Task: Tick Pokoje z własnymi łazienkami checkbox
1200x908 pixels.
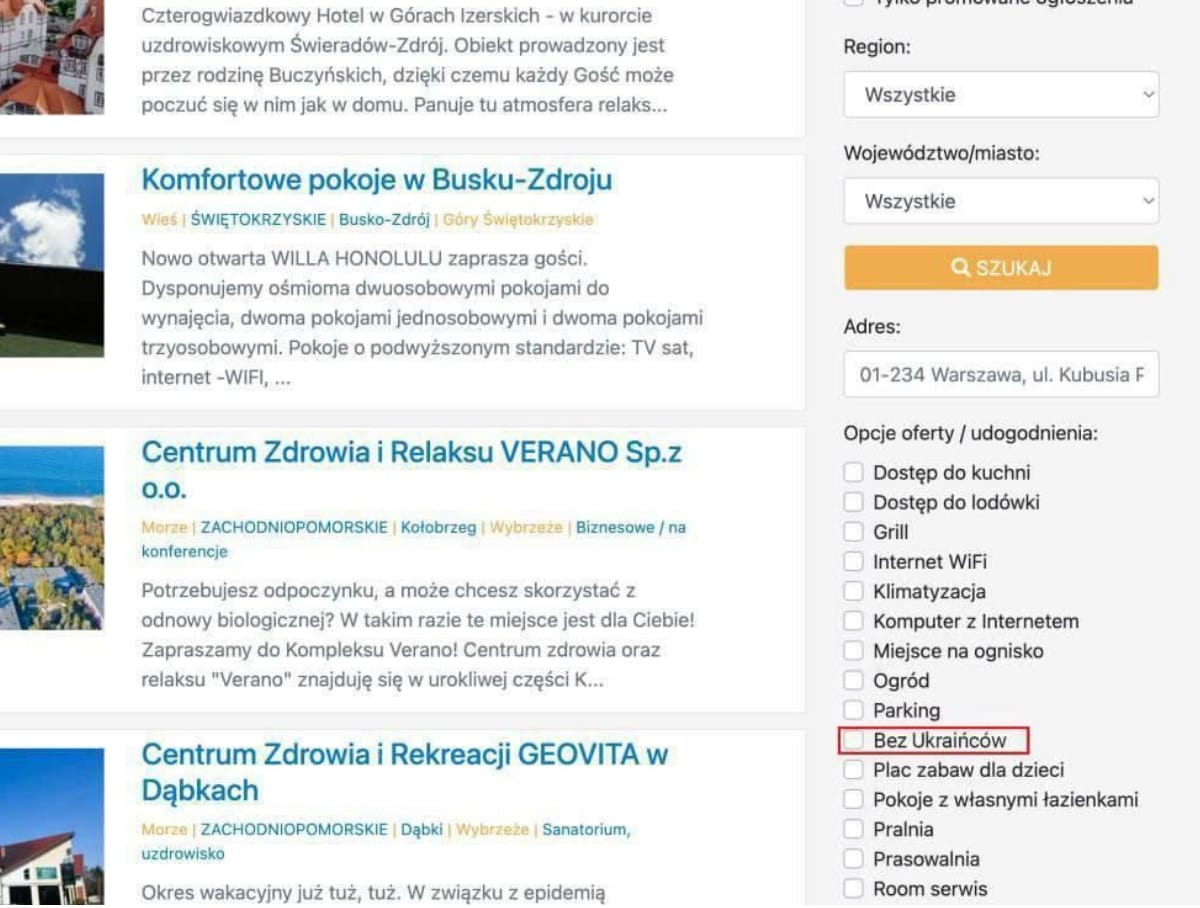Action: (853, 799)
